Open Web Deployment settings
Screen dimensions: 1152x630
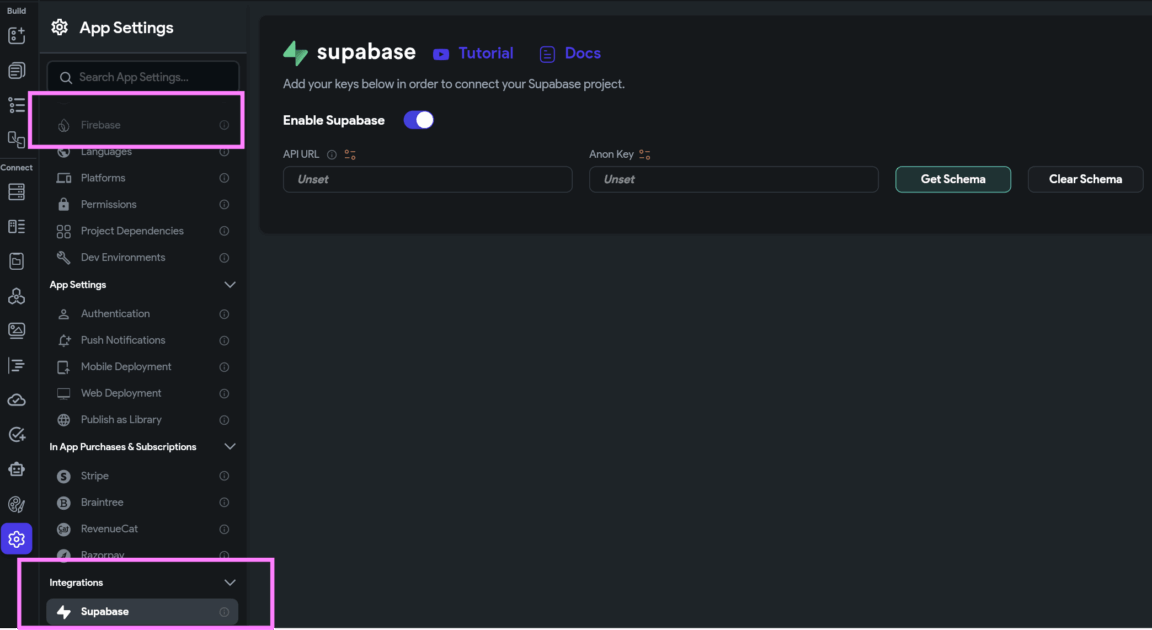143,393
